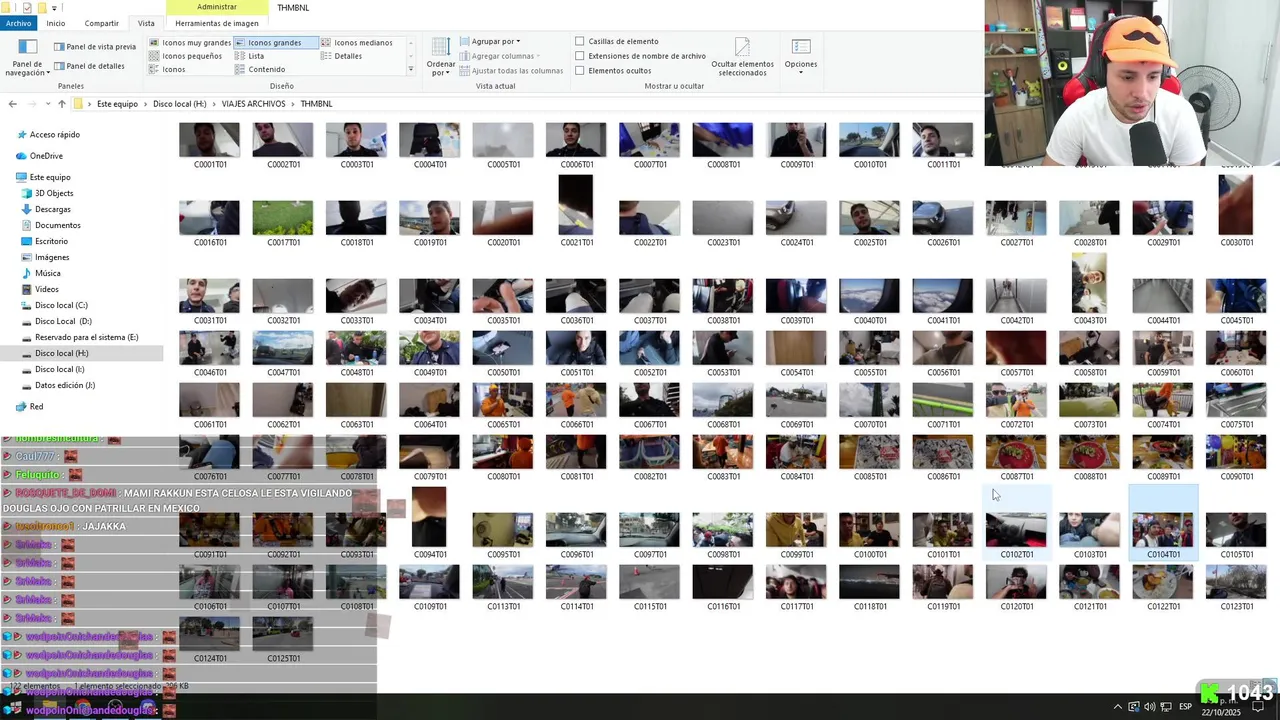Switch view to Iconos muy grandes
1280x720 pixels.
tap(190, 43)
